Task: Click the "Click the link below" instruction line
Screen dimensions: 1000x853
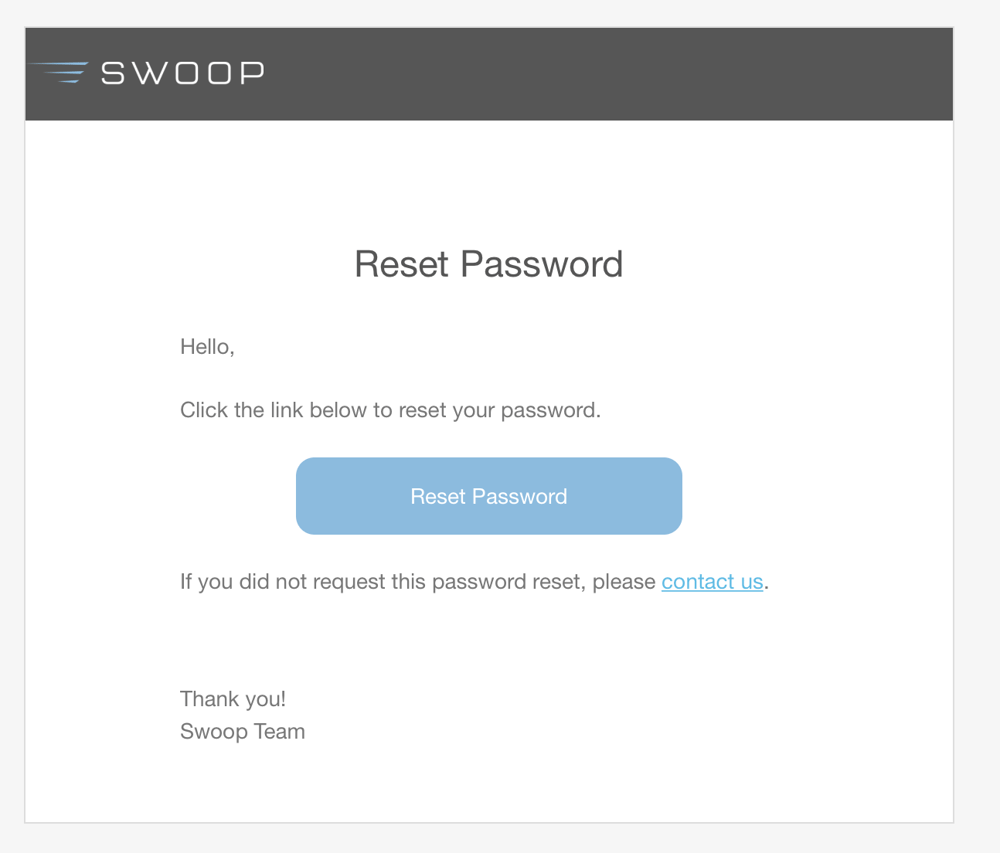Action: pyautogui.click(x=390, y=410)
